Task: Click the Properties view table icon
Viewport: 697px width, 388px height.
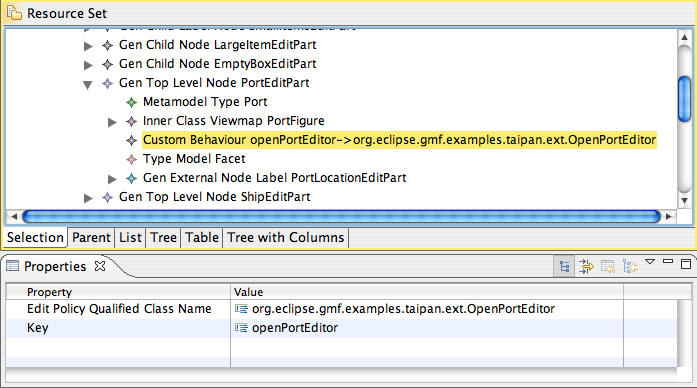Action: [x=12, y=266]
